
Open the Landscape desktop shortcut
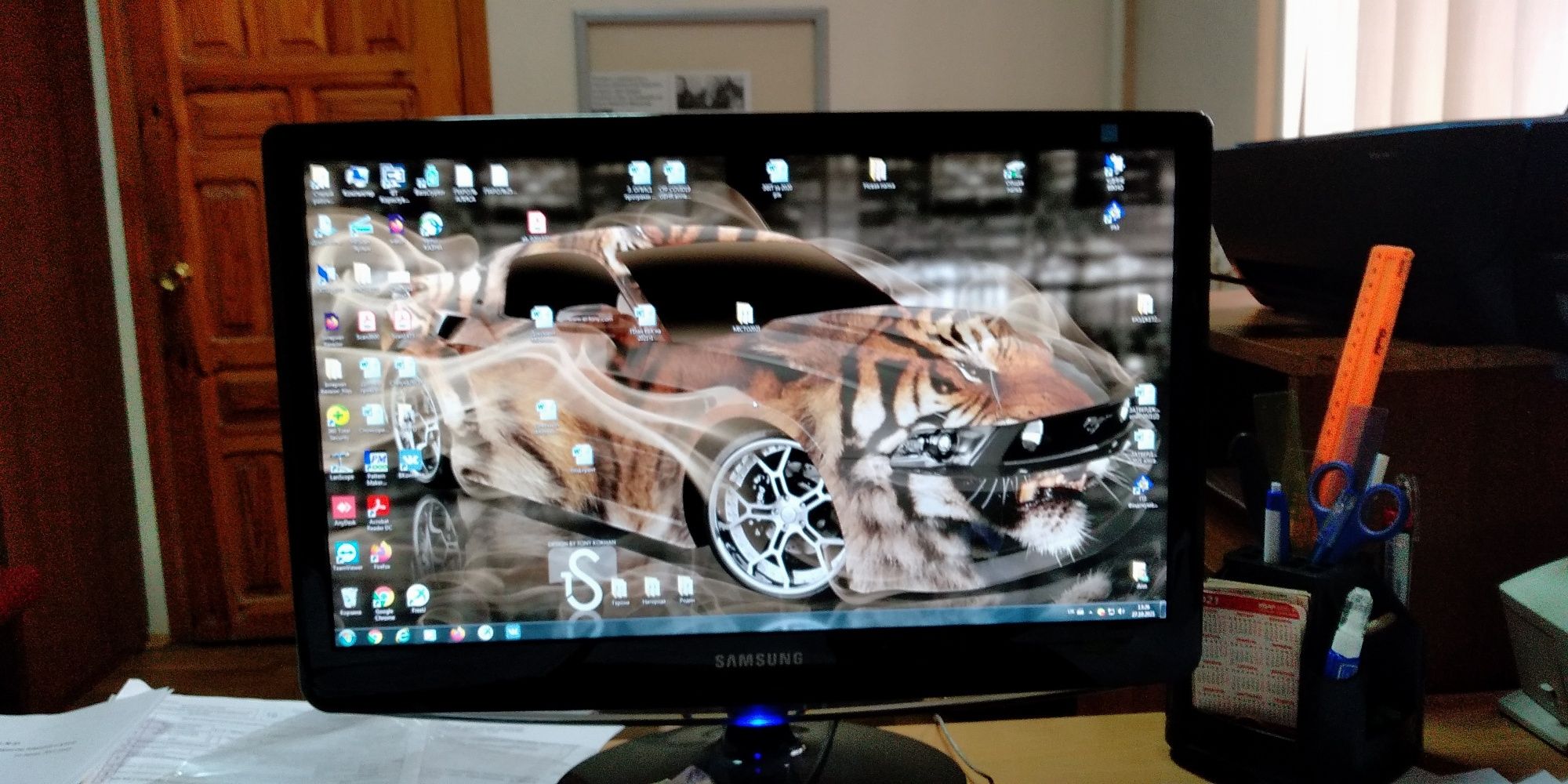coord(340,466)
